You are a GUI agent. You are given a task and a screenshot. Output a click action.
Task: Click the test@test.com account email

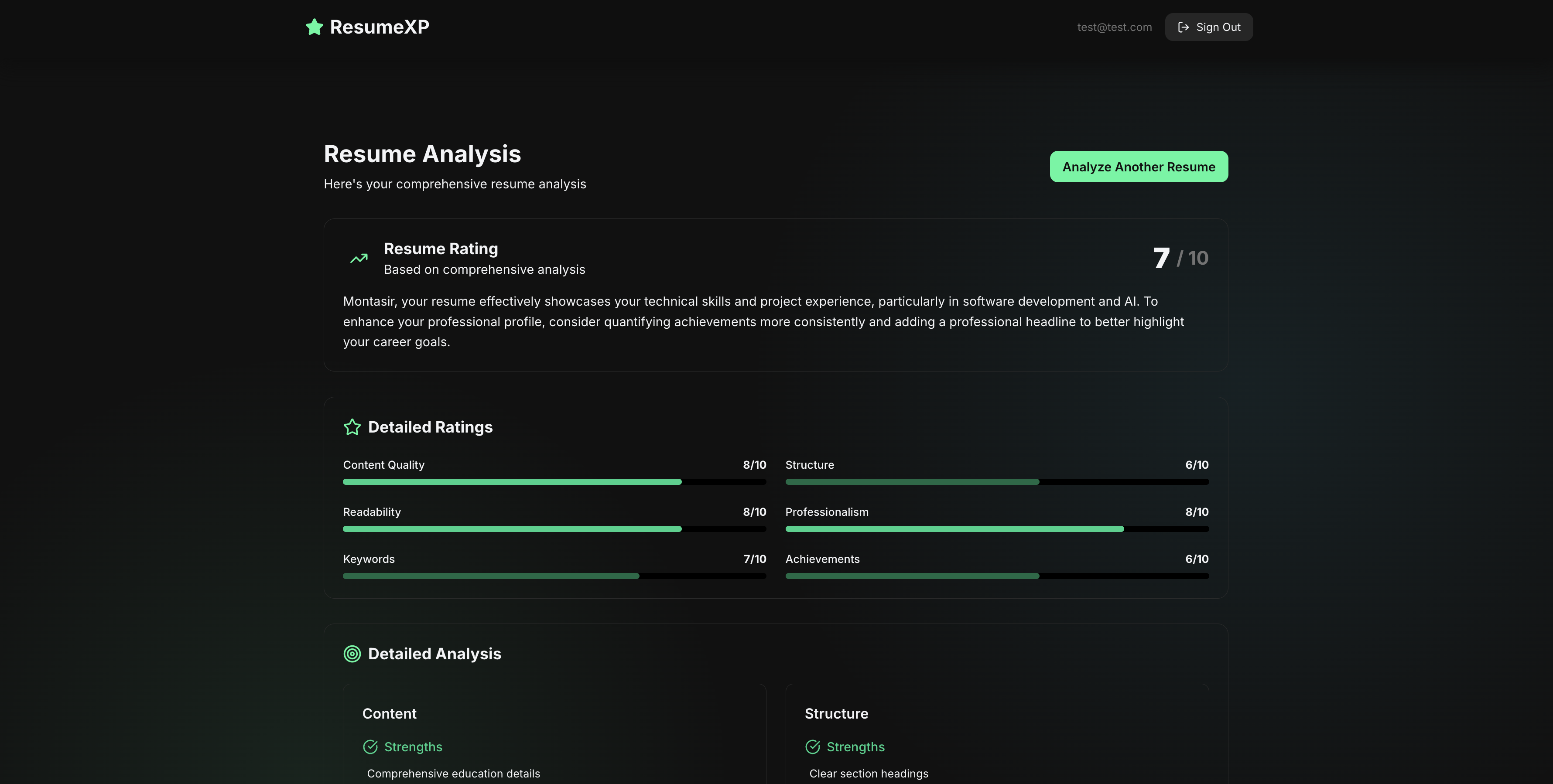[x=1114, y=27]
